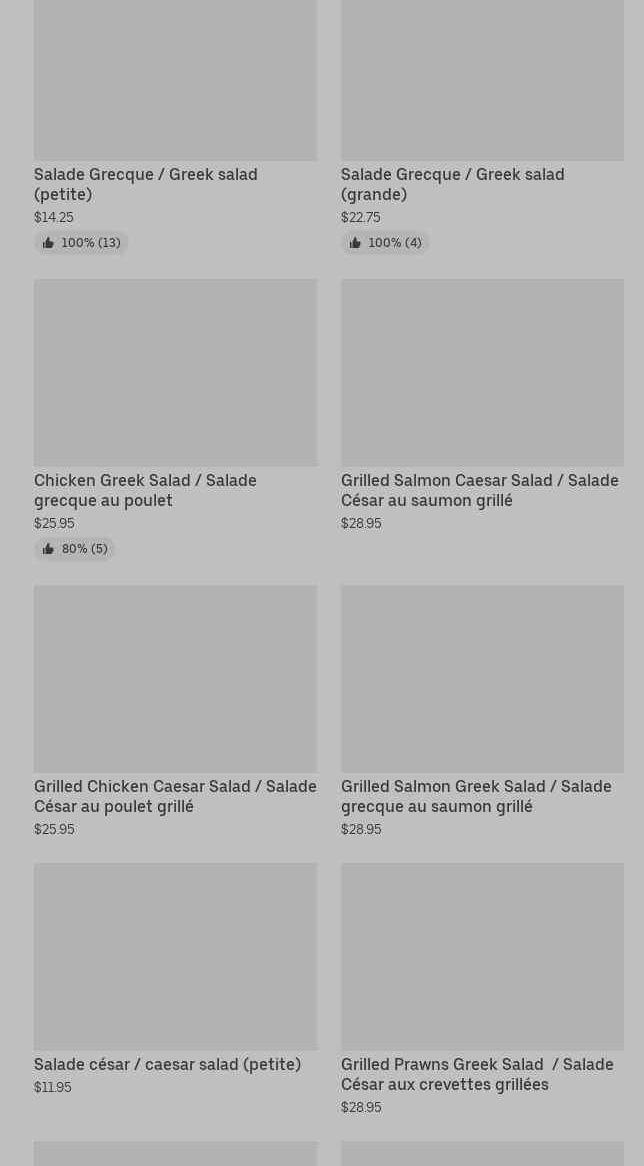644x1166 pixels.
Task: Tap Grilled Prawns Greek Salad image
Action: [482, 956]
